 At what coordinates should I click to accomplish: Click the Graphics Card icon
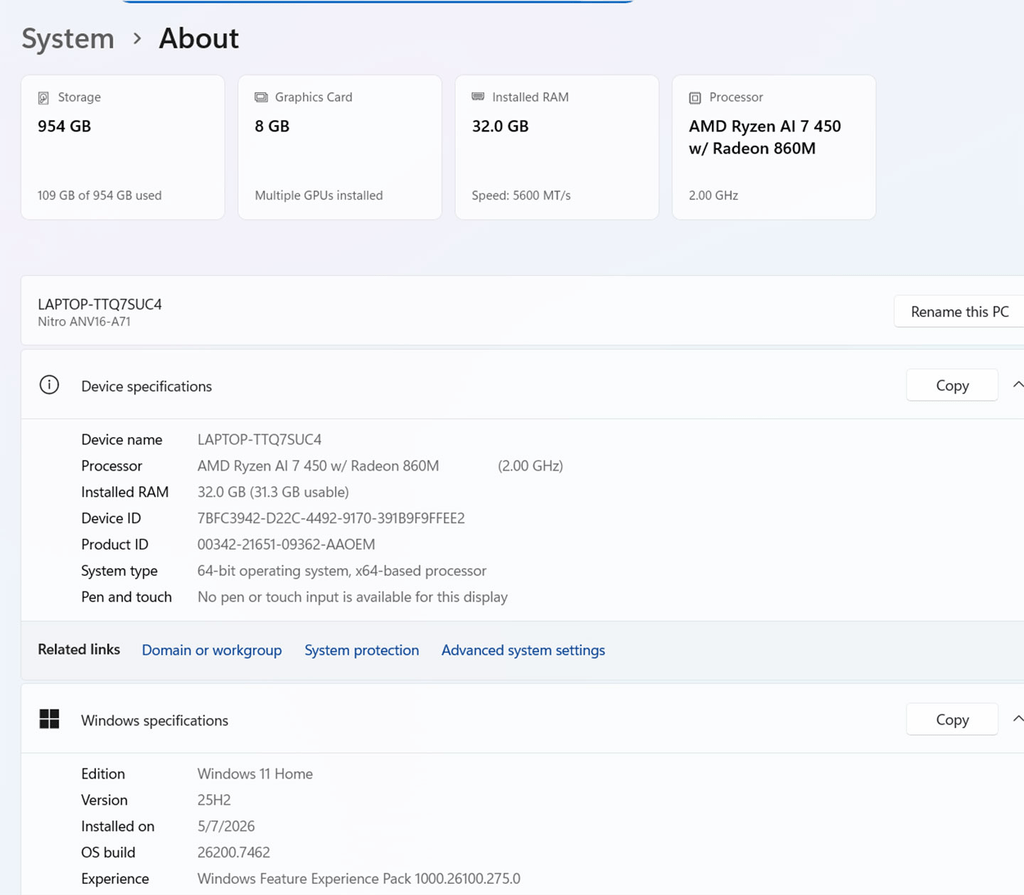(261, 97)
